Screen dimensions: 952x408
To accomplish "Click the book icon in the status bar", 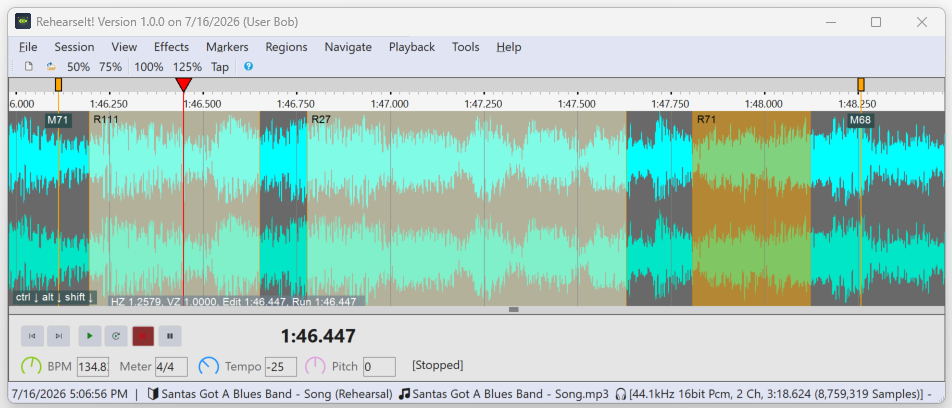I will point(153,394).
